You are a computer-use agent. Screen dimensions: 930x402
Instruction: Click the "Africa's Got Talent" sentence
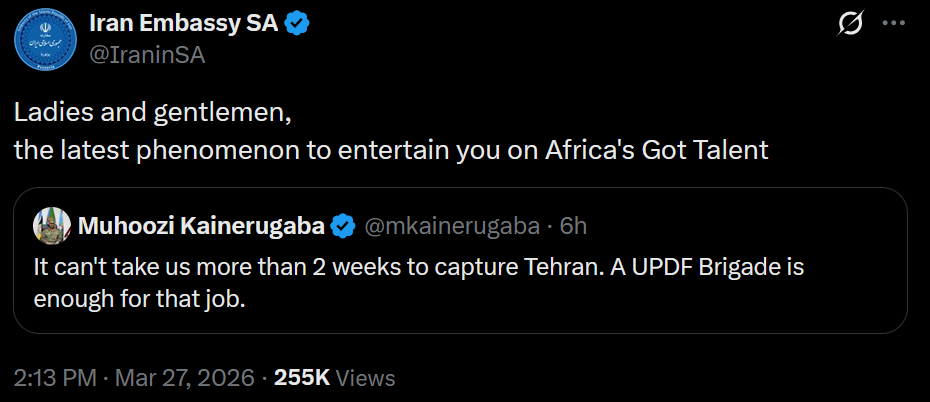pyautogui.click(x=656, y=150)
